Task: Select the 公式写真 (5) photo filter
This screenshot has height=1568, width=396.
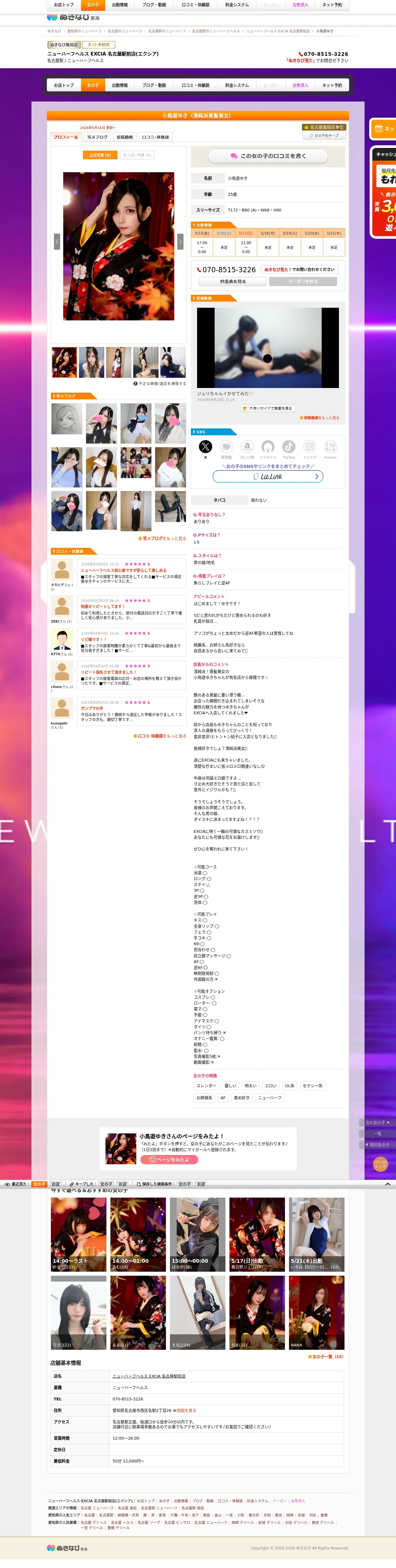Action: click(x=100, y=155)
